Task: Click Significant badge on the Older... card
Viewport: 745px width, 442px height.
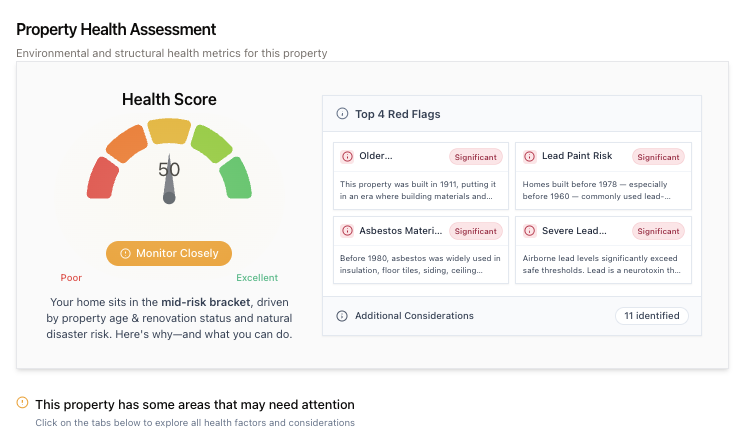Action: 476,157
